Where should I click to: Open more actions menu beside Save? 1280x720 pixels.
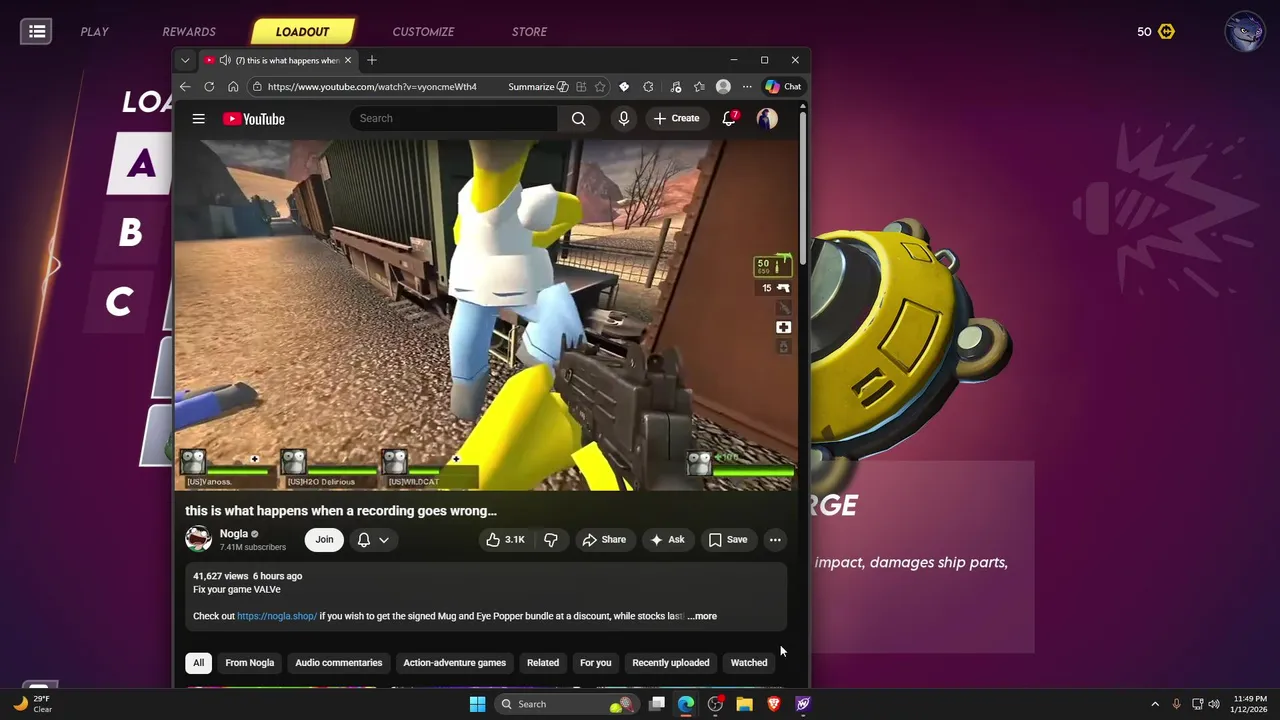[x=775, y=540]
